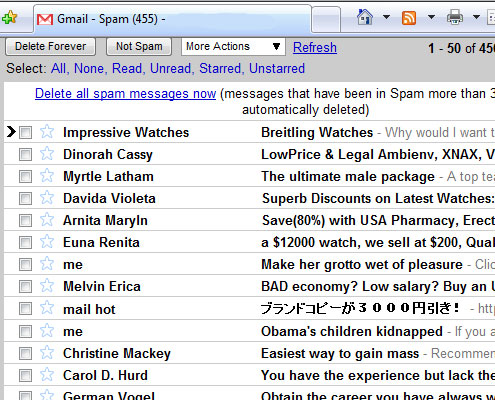Check the 'Make her grotto' message checkbox

(x=25, y=264)
